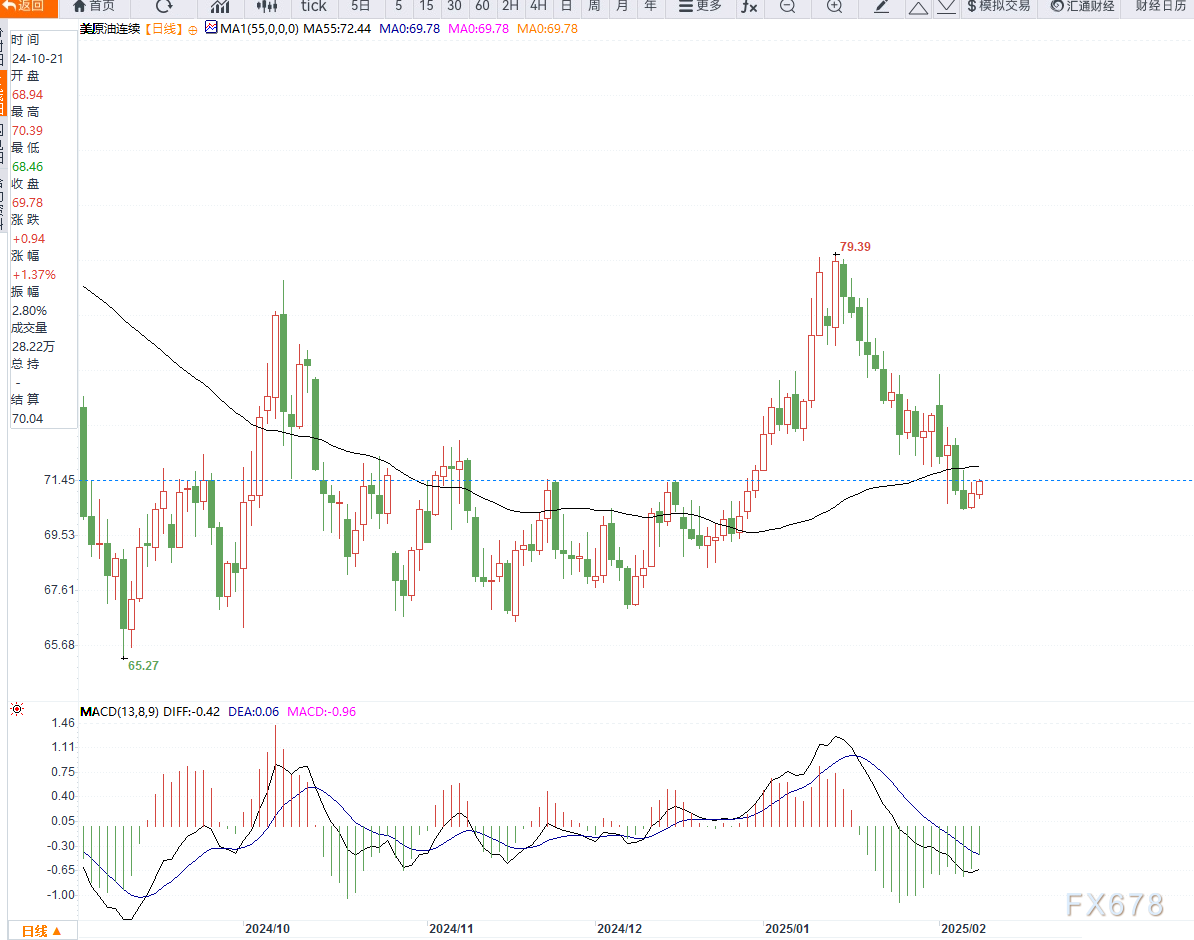Image resolution: width=1194 pixels, height=940 pixels.
Task: Click the MACD settings gear icon
Action: 17,710
